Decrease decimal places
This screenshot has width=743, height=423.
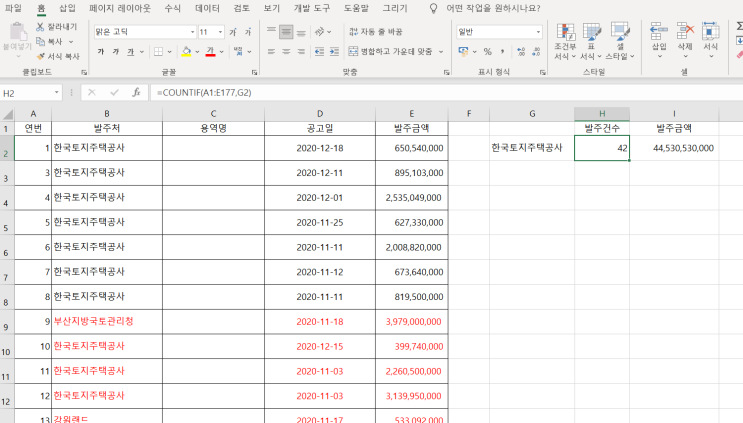[x=536, y=52]
